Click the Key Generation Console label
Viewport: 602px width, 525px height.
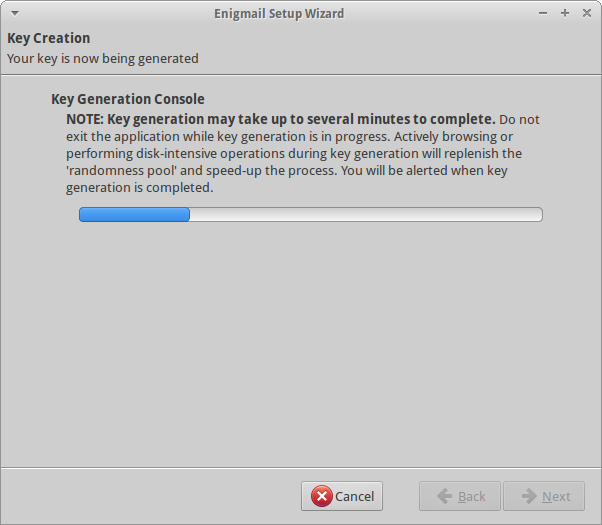coord(128,99)
